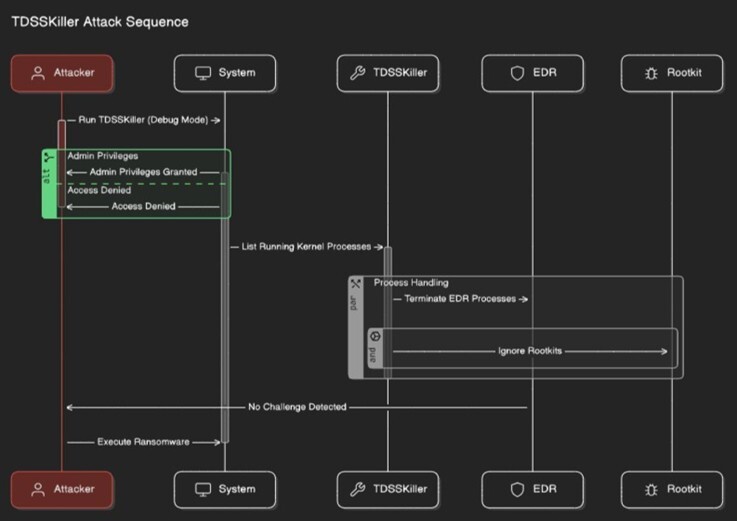Select the top EDR label text
Screen dimensions: 737x521
pos(545,72)
